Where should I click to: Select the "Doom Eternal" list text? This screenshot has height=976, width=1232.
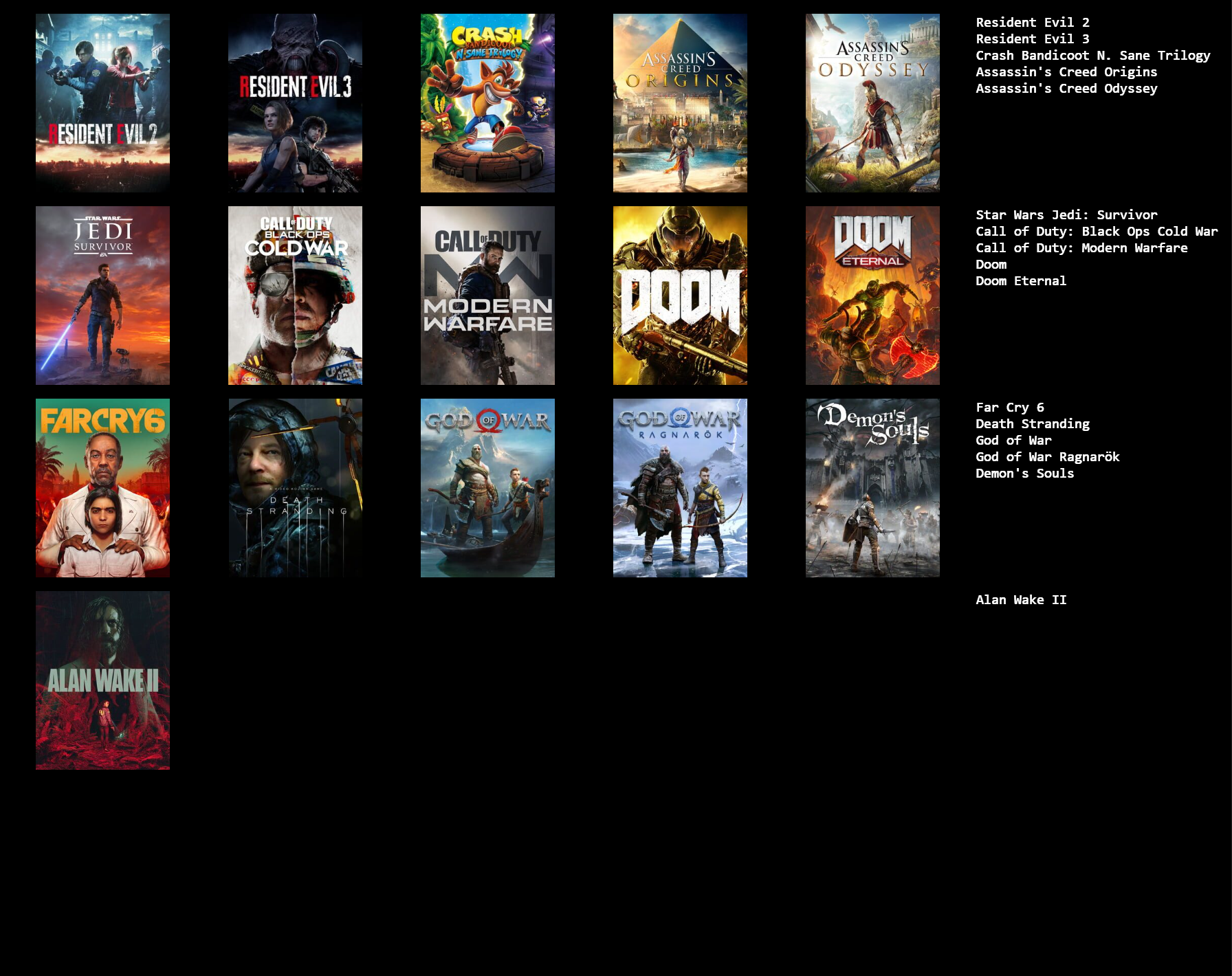[1021, 281]
